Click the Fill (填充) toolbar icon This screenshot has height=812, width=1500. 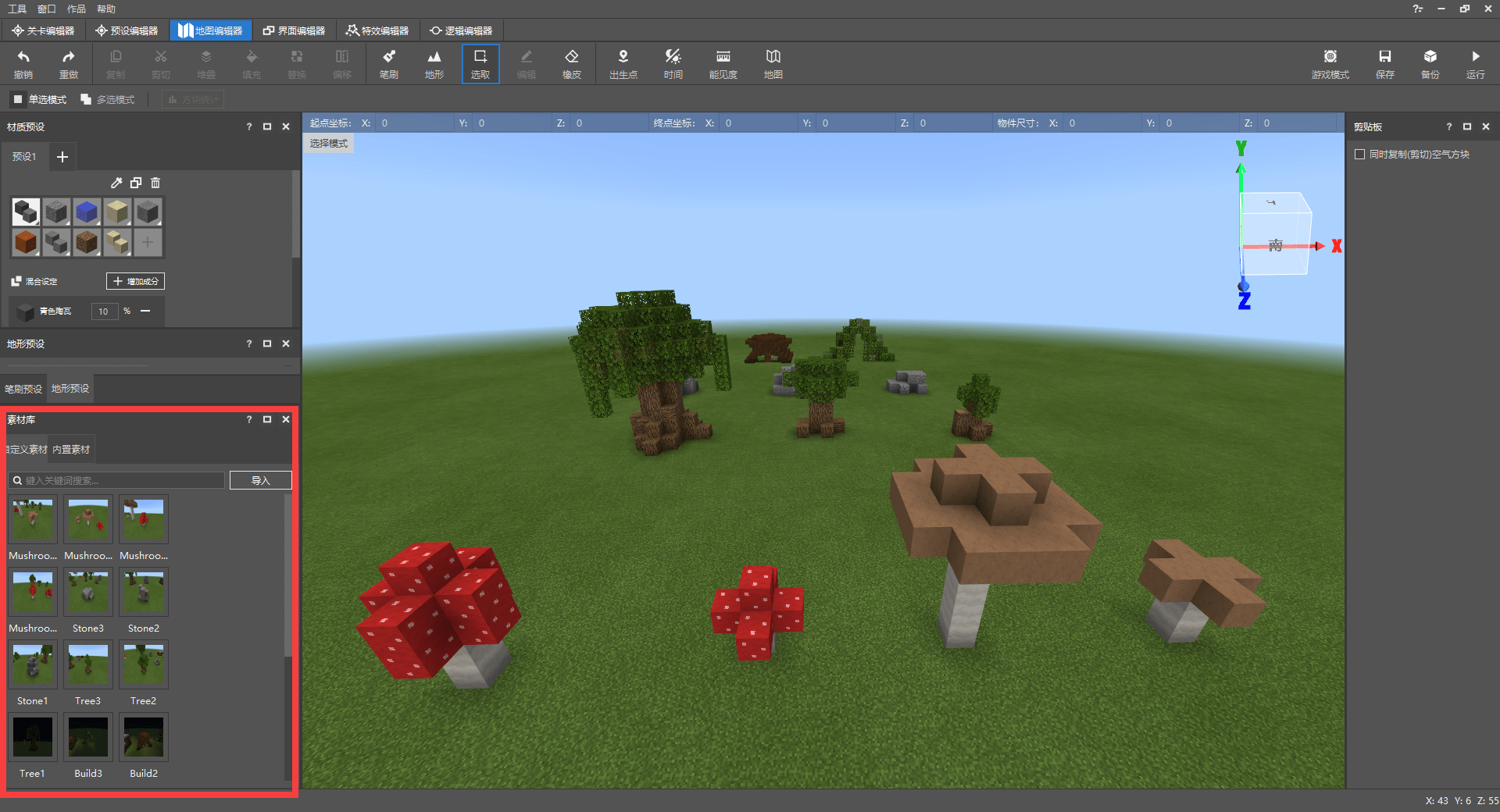tap(252, 64)
